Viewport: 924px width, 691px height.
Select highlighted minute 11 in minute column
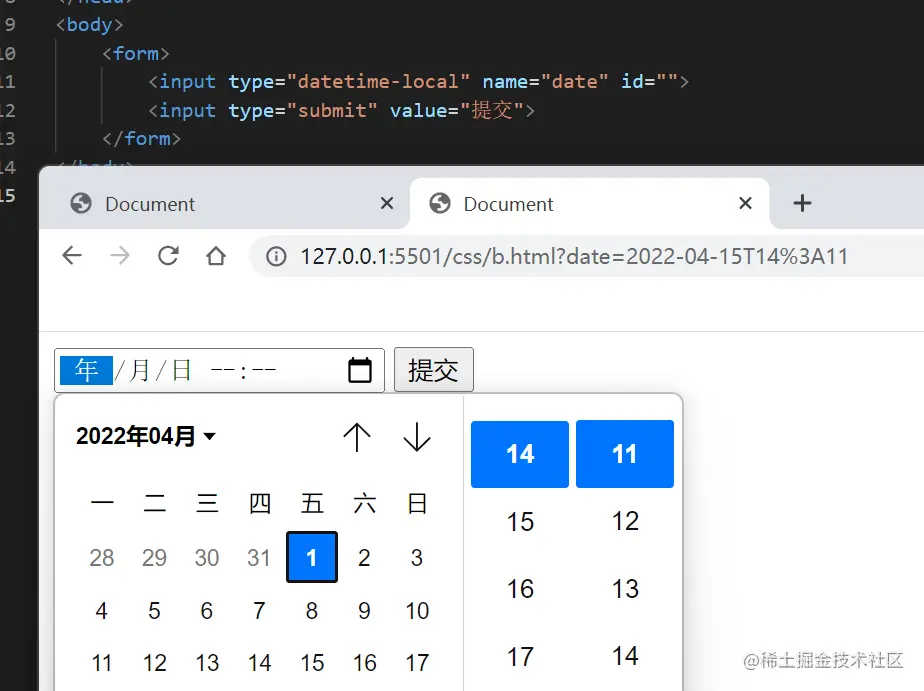625,454
